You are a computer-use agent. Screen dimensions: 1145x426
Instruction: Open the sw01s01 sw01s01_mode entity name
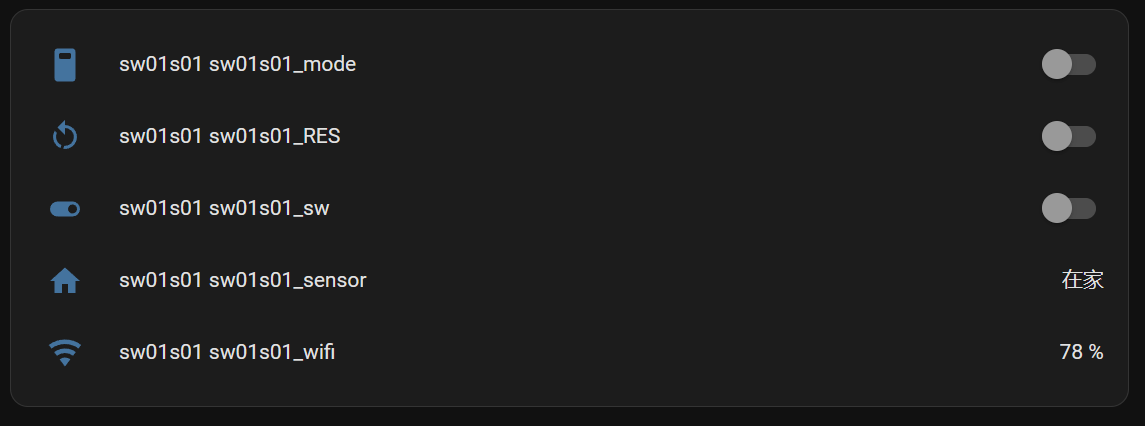237,65
